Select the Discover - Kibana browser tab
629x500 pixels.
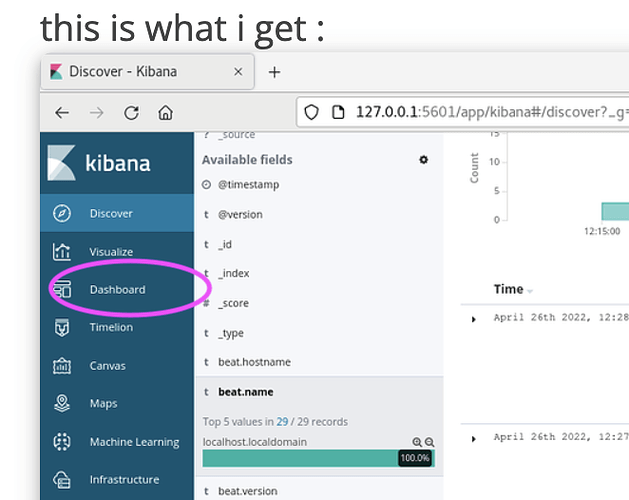click(x=148, y=71)
